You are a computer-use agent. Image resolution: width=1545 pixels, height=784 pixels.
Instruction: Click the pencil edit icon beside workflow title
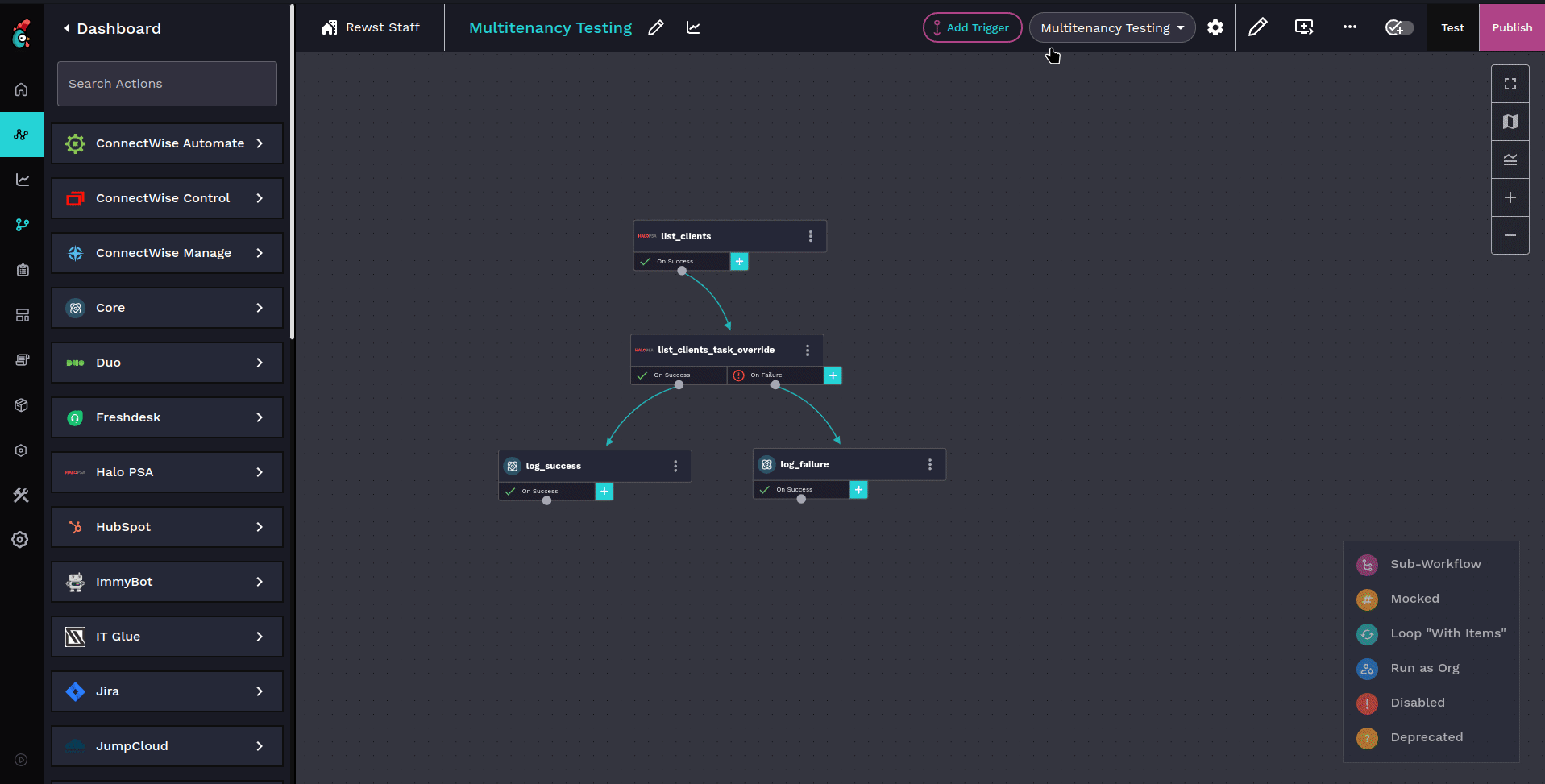656,27
